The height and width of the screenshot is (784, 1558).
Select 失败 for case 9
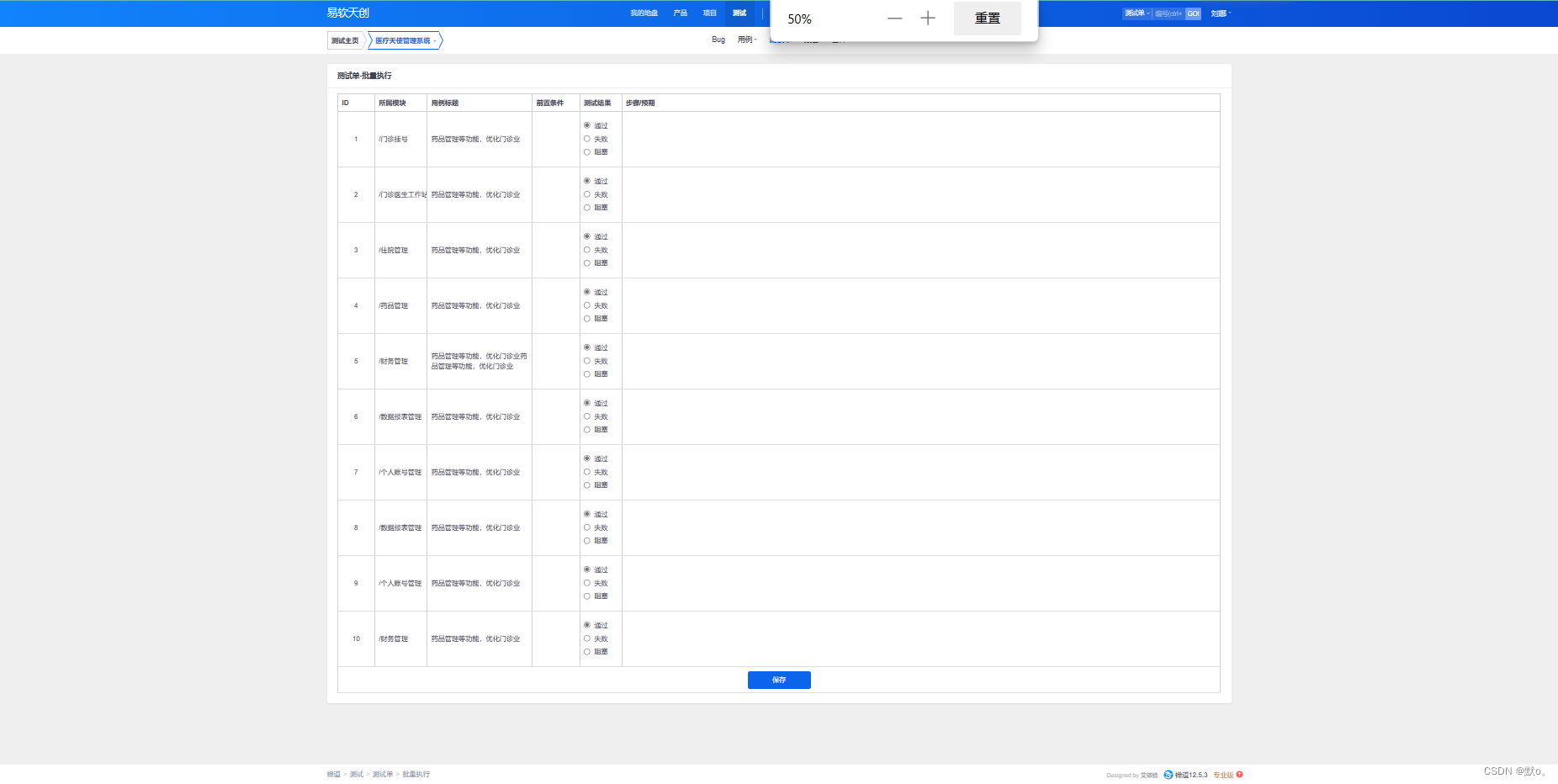587,583
